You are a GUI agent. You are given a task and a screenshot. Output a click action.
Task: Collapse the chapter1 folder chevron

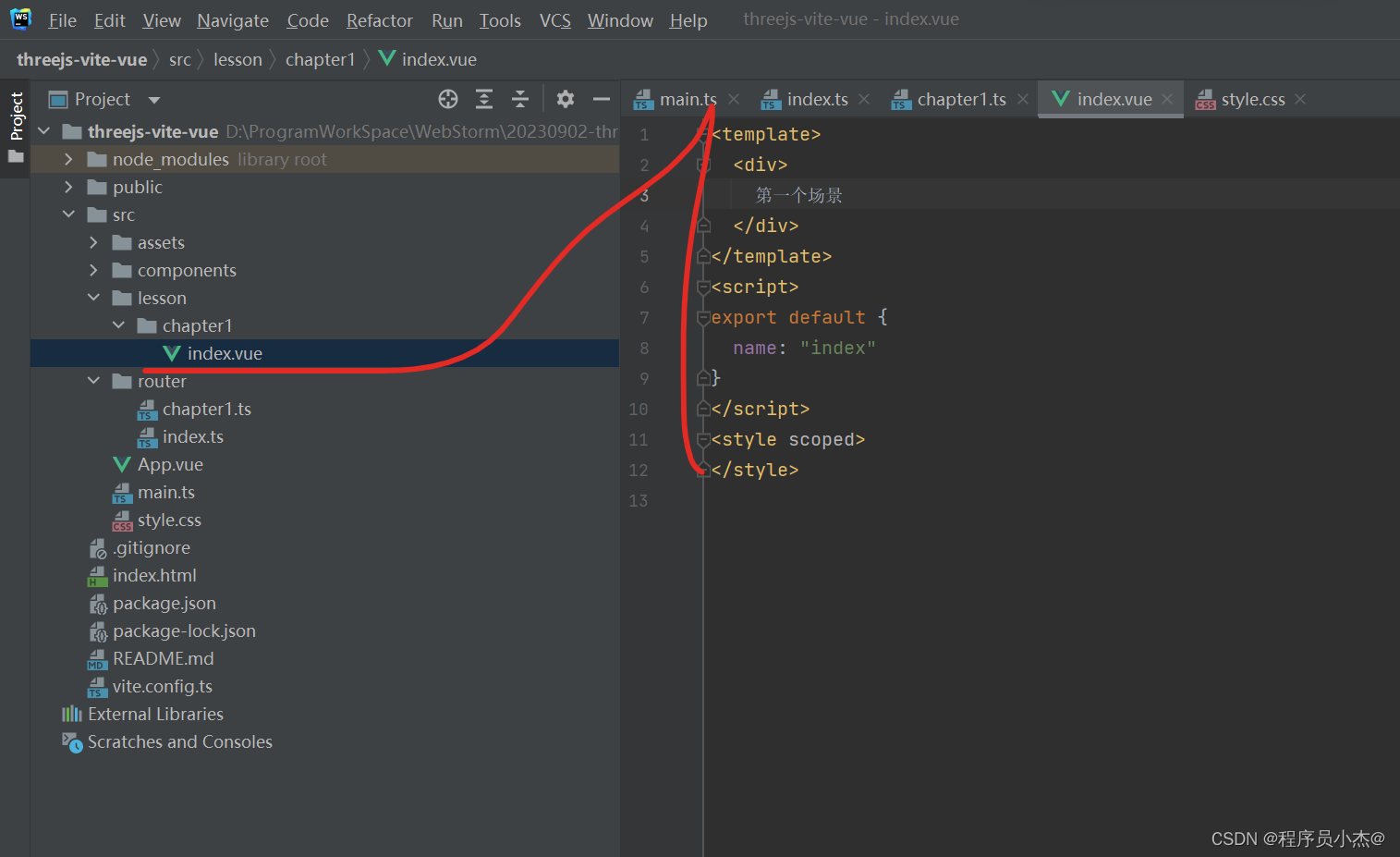pos(118,325)
